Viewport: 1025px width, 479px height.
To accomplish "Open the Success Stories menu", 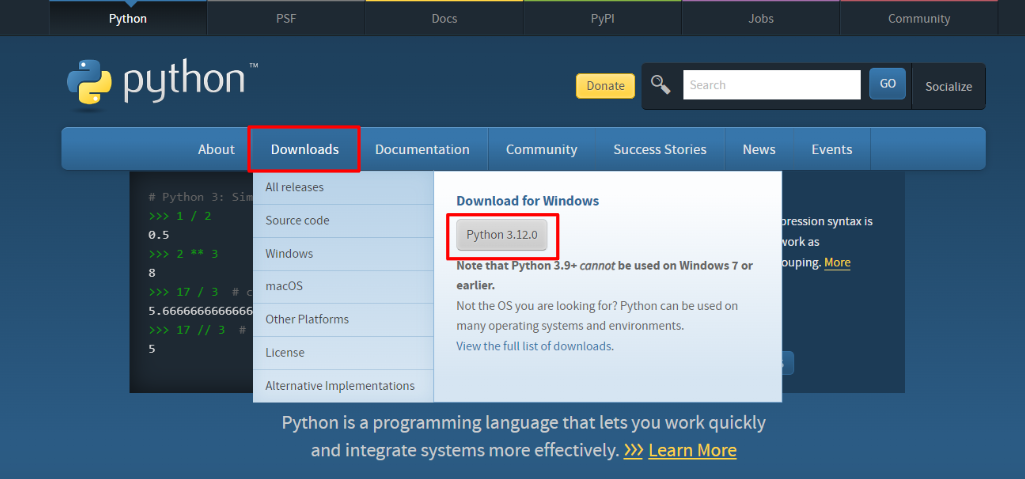I will pyautogui.click(x=660, y=149).
